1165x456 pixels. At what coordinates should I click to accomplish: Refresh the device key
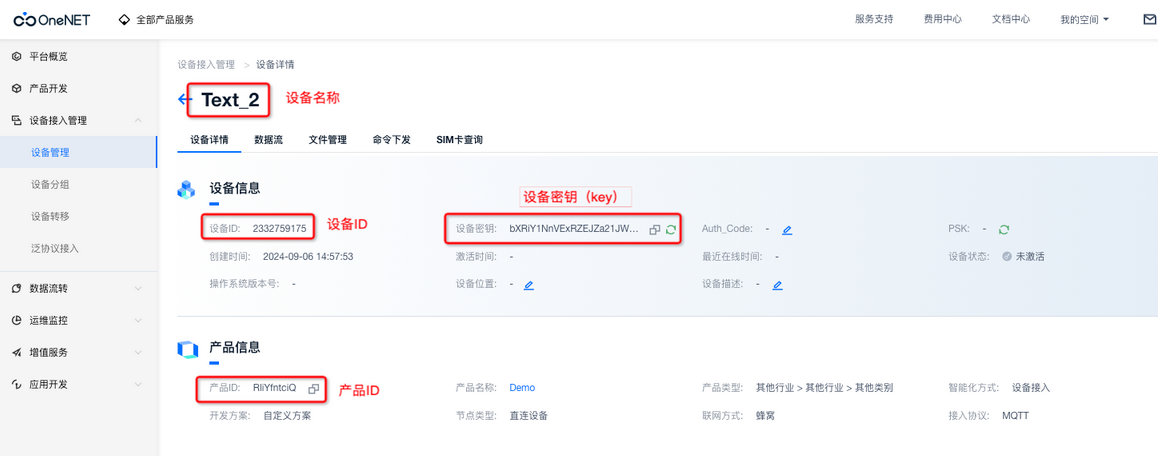point(671,230)
